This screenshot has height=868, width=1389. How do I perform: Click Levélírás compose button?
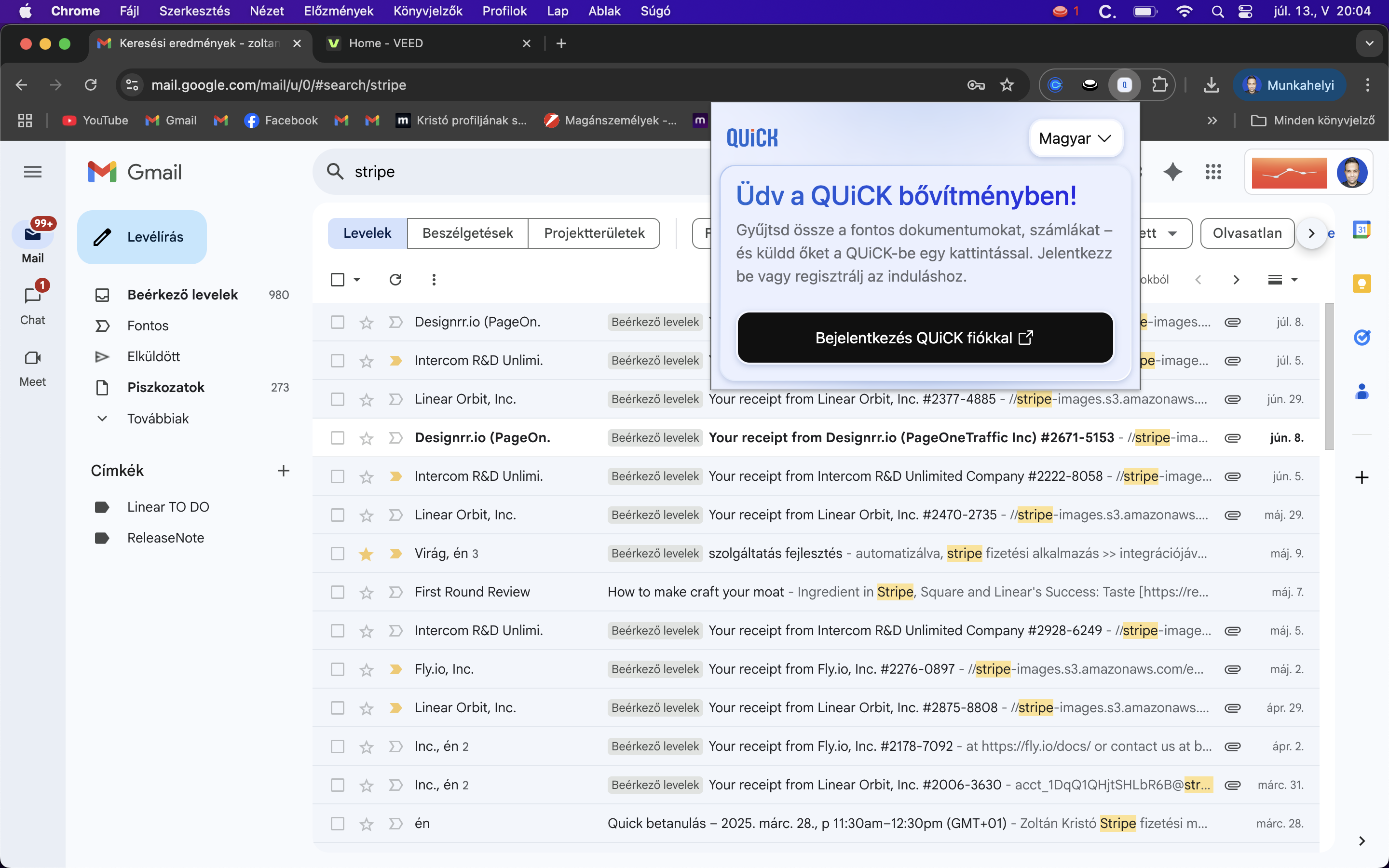pyautogui.click(x=142, y=237)
